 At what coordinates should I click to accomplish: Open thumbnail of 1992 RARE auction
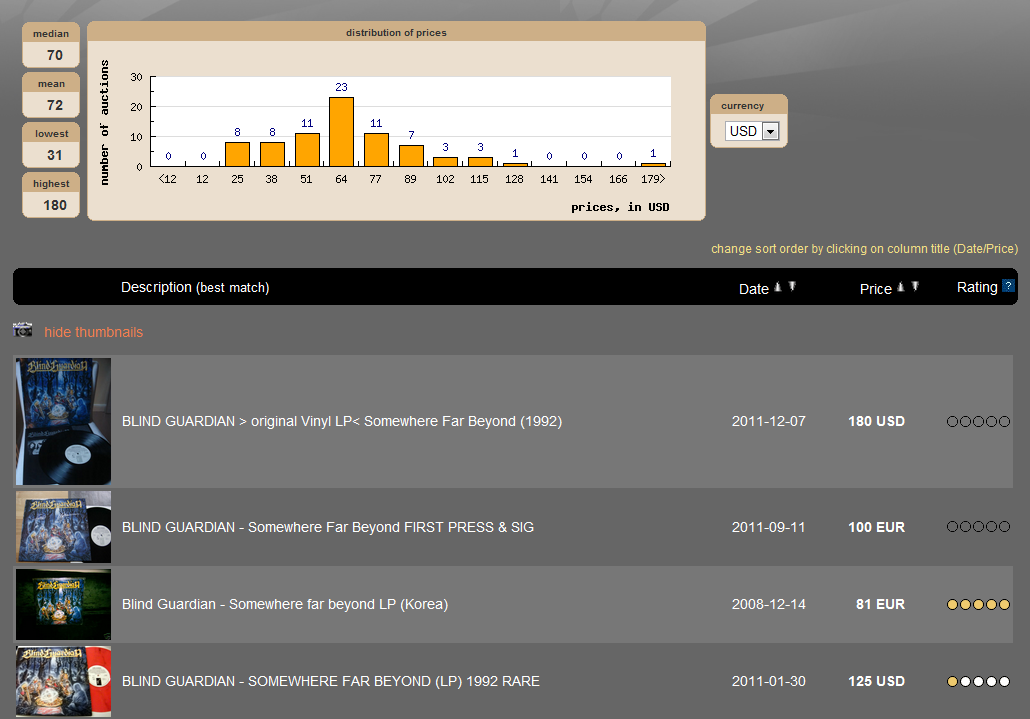(63, 681)
